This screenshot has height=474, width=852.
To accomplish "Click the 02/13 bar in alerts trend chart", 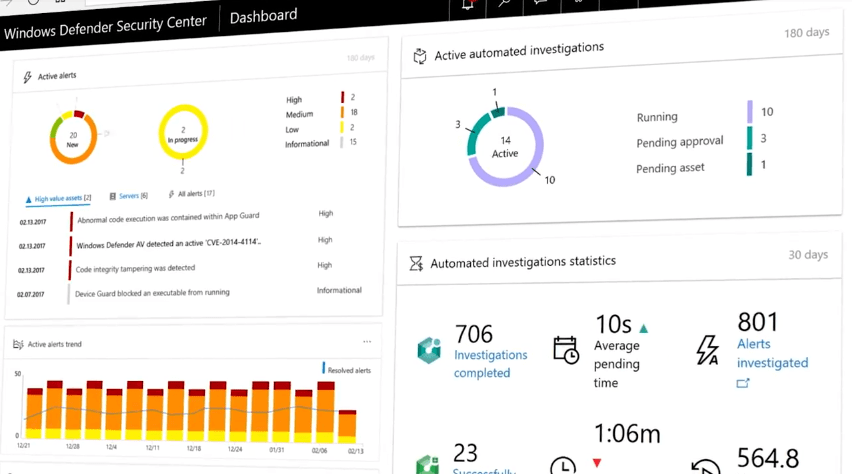I will click(347, 427).
